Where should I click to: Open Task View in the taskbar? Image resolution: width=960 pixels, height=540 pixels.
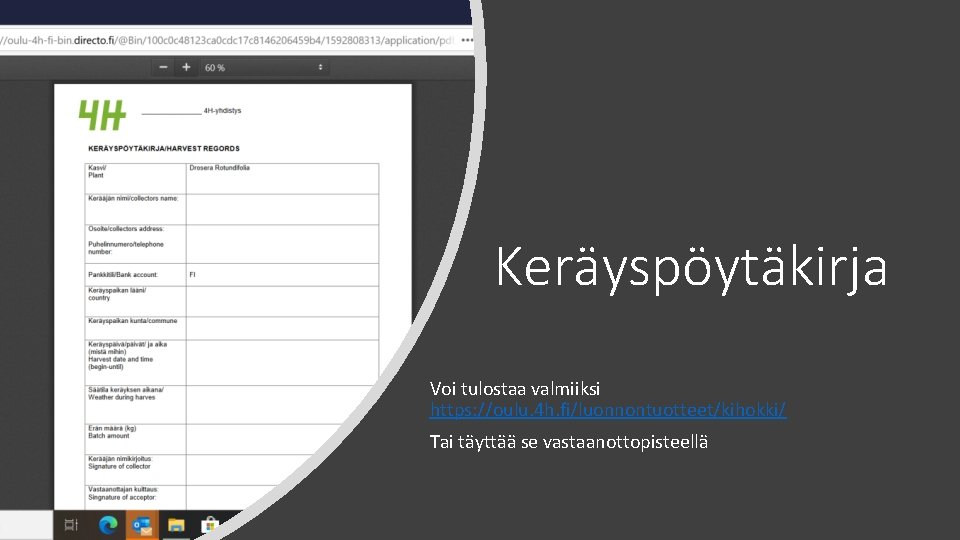click(71, 525)
